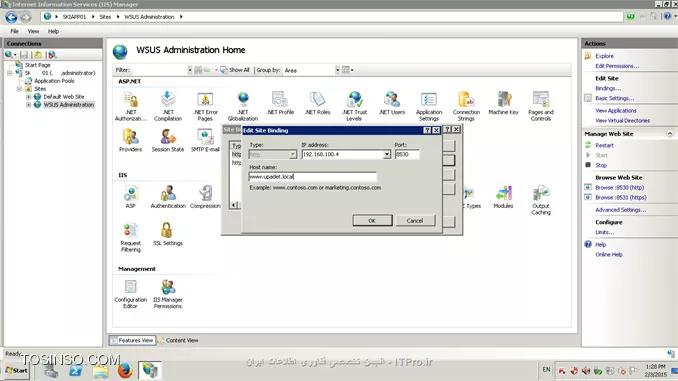This screenshot has width=678, height=381.
Task: Open the Filter dropdown arrow
Action: (189, 70)
